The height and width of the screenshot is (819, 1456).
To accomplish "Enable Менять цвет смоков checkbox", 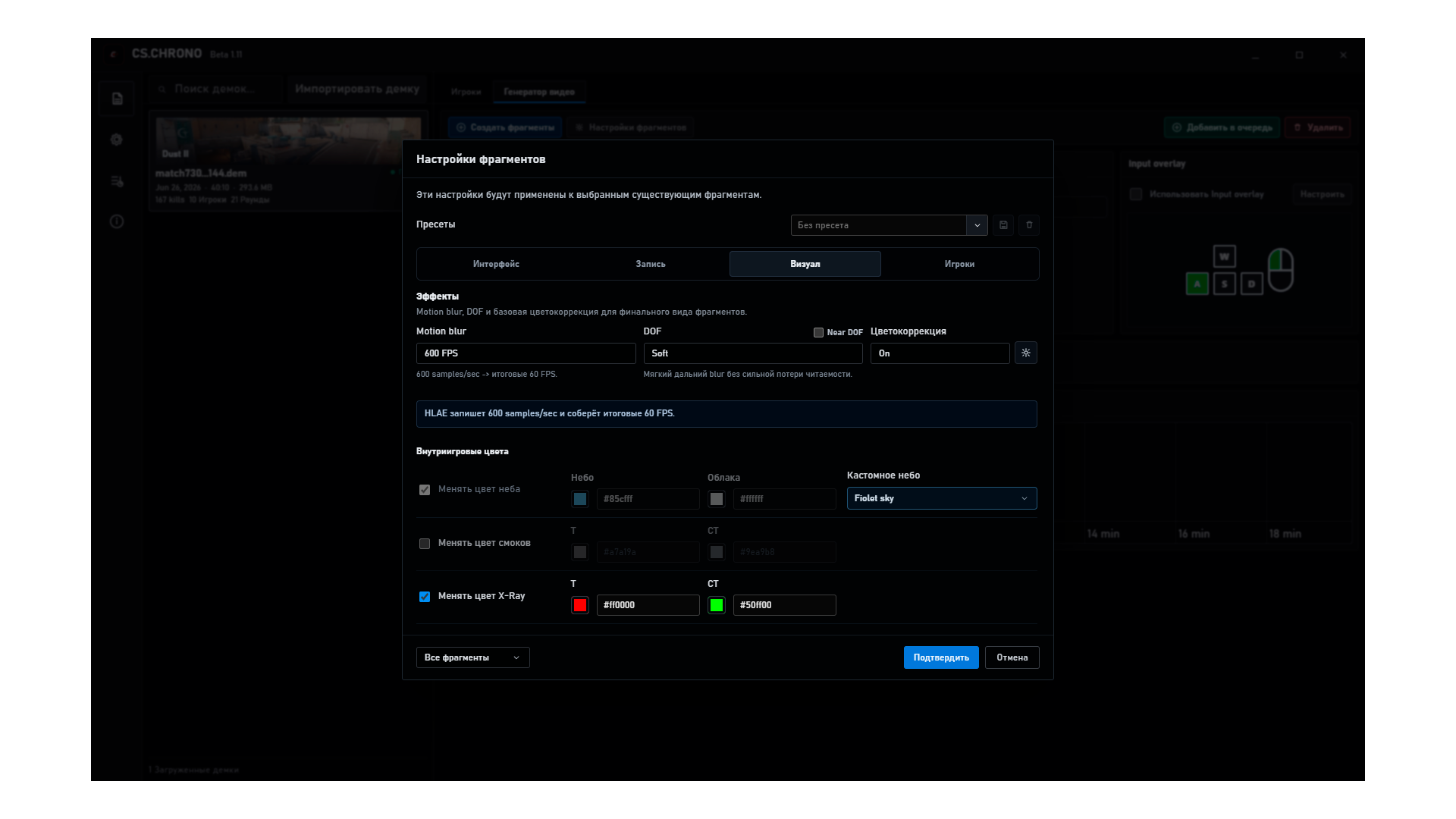I will (425, 544).
